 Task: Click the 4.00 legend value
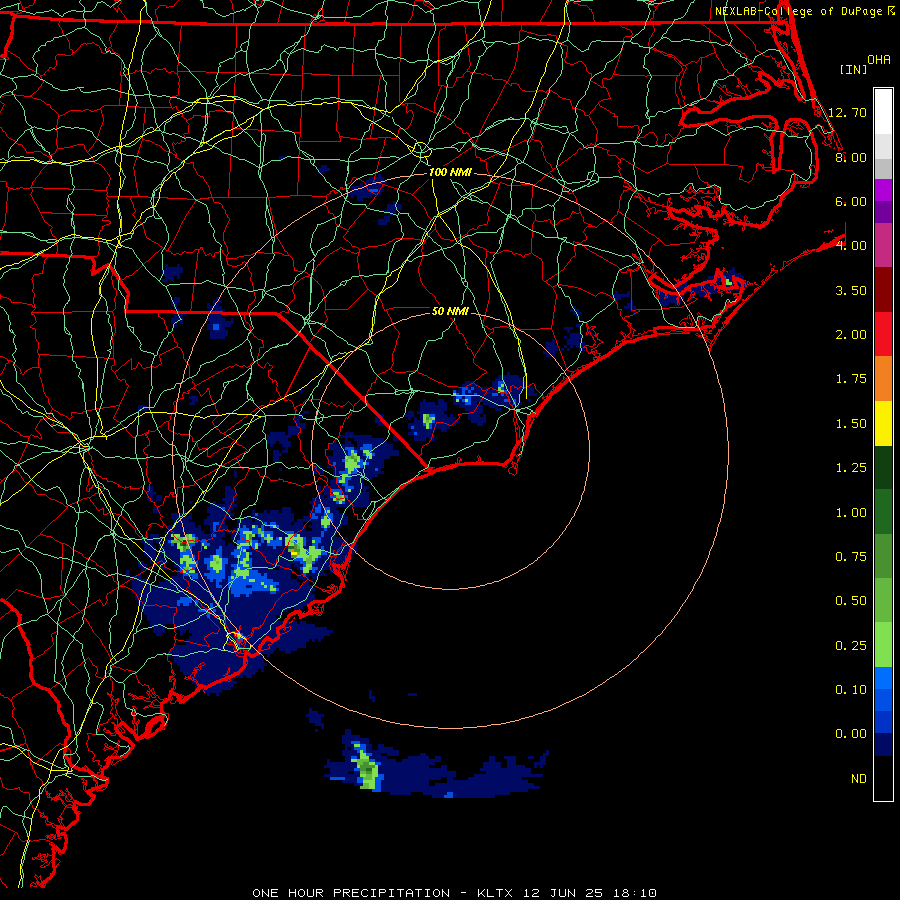[x=851, y=246]
